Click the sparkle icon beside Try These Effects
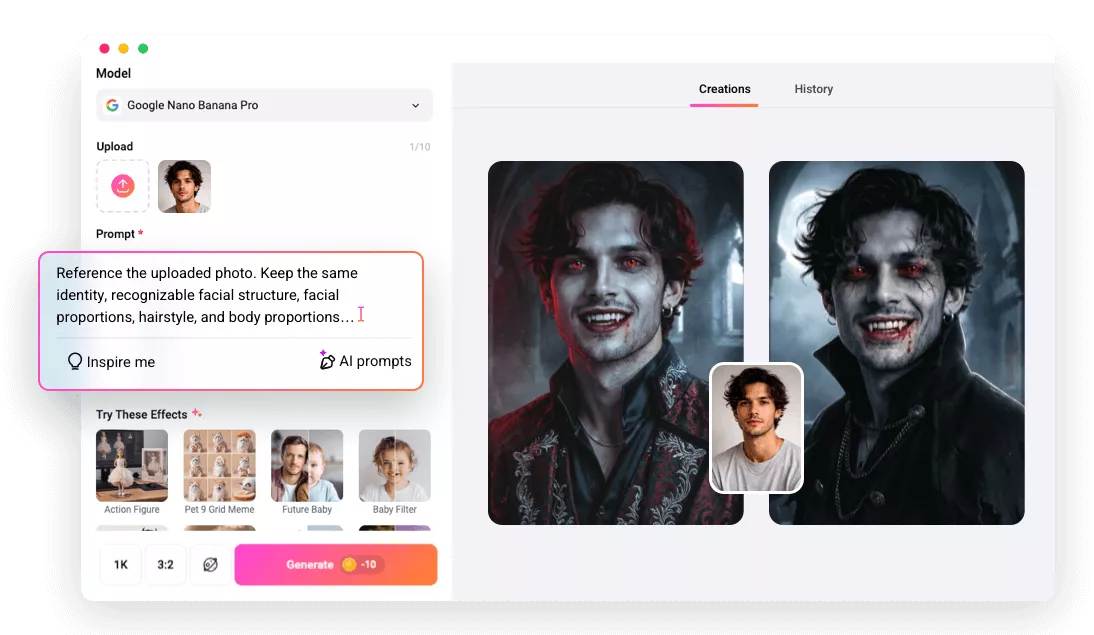The height and width of the screenshot is (635, 1094). [x=197, y=412]
